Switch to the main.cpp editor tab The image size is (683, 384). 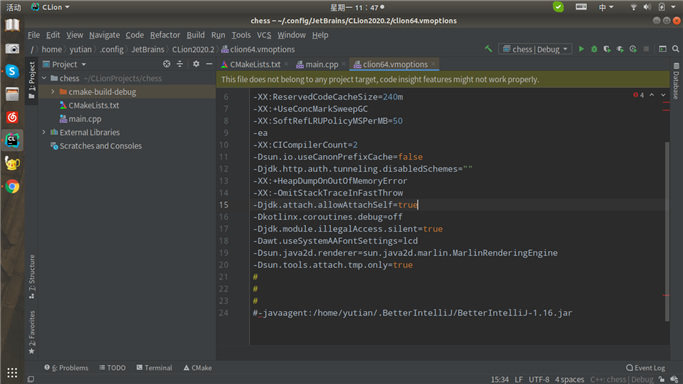321,64
